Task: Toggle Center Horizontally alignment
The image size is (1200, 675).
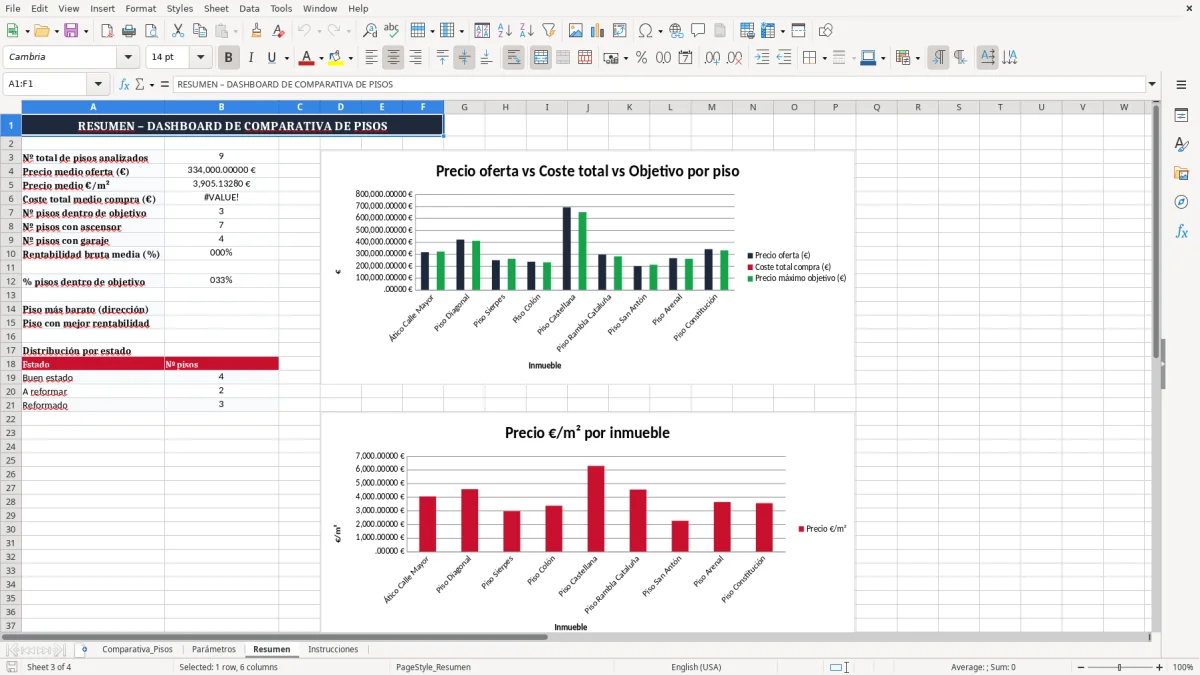Action: click(393, 58)
